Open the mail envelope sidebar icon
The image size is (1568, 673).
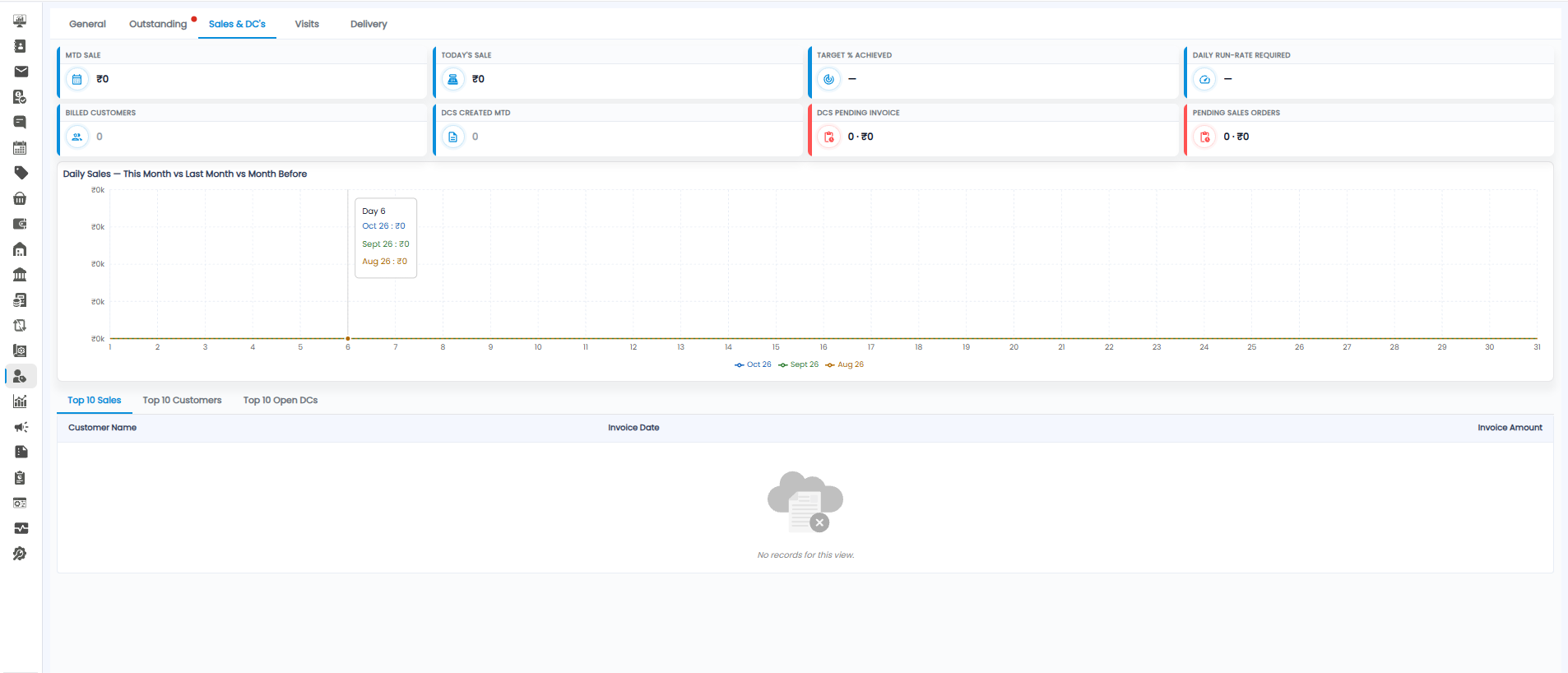point(20,72)
